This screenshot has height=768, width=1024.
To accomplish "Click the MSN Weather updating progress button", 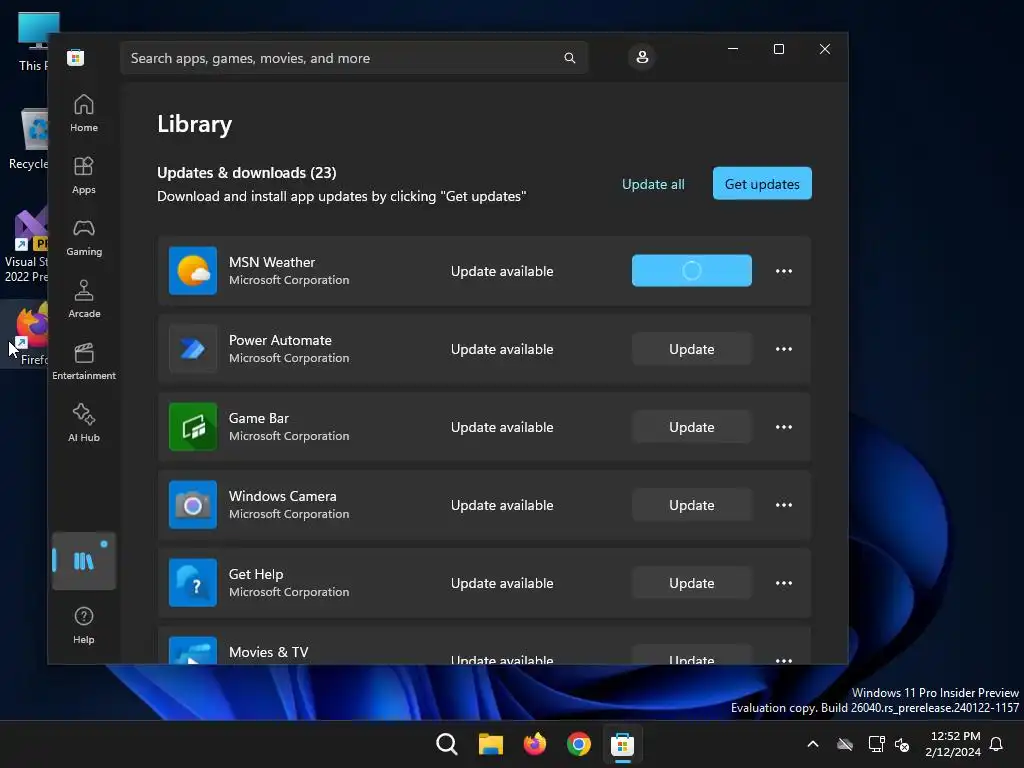I will 692,270.
